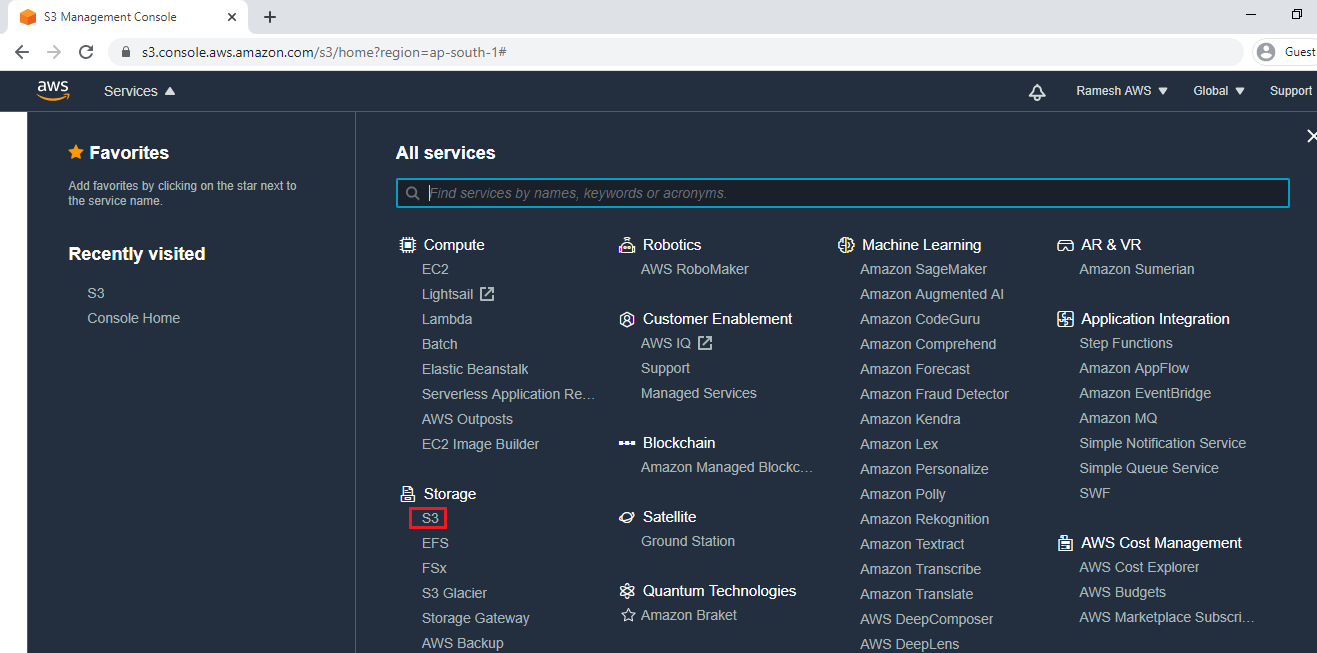Reload the page with the refresh icon
Viewport: 1317px width, 653px height.
(x=86, y=51)
